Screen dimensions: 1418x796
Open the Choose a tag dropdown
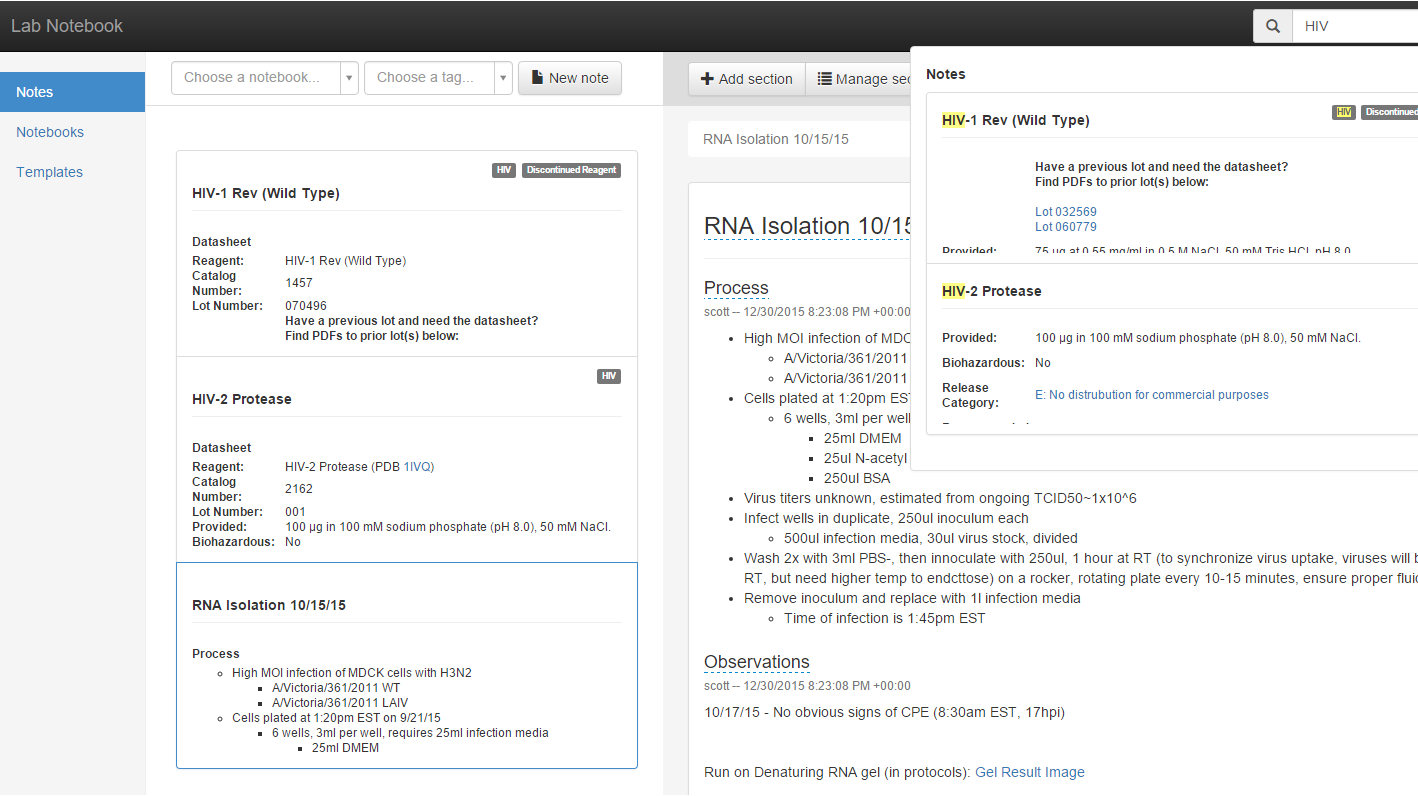click(x=438, y=78)
